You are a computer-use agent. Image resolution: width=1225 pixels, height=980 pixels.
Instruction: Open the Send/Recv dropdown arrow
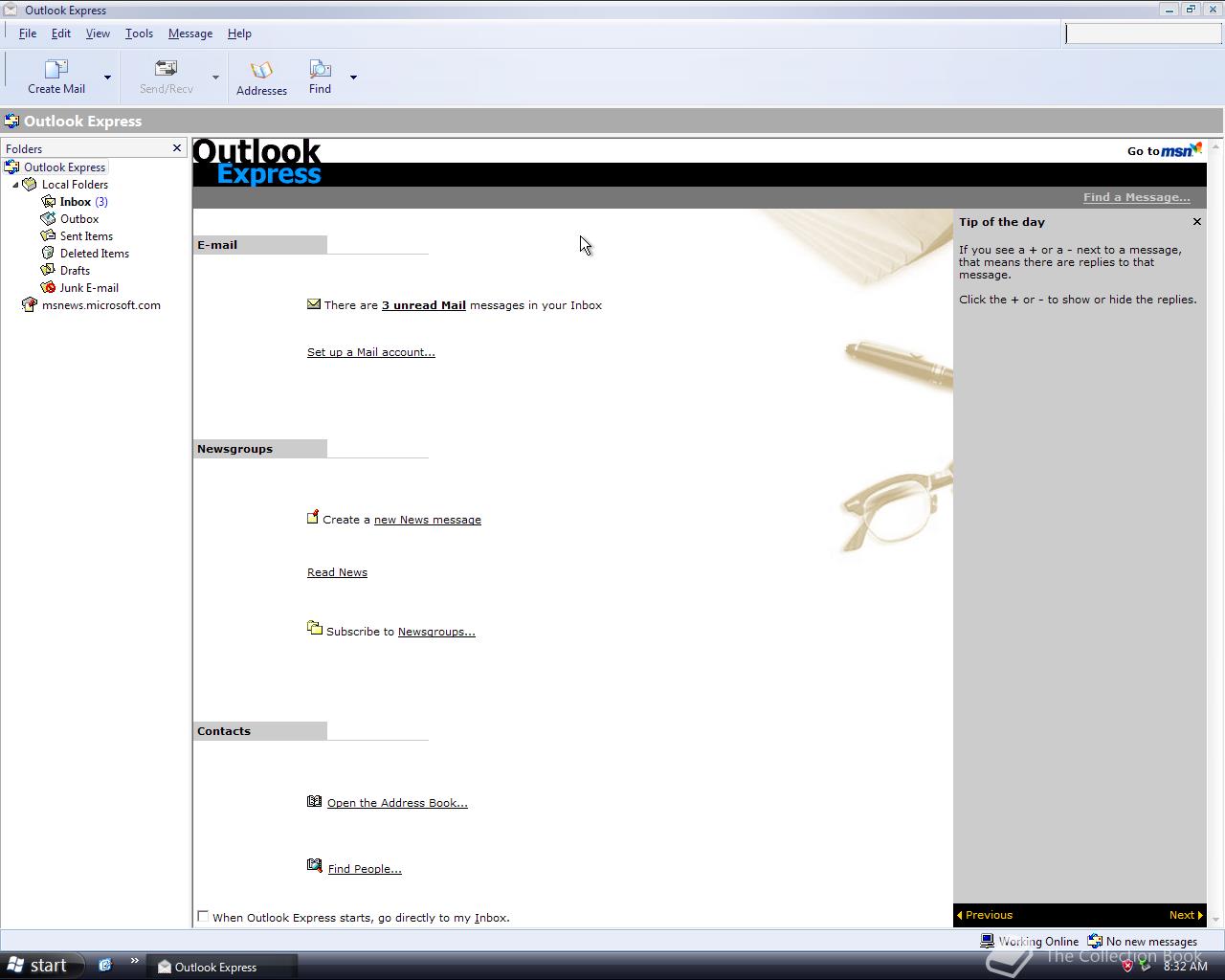click(215, 78)
